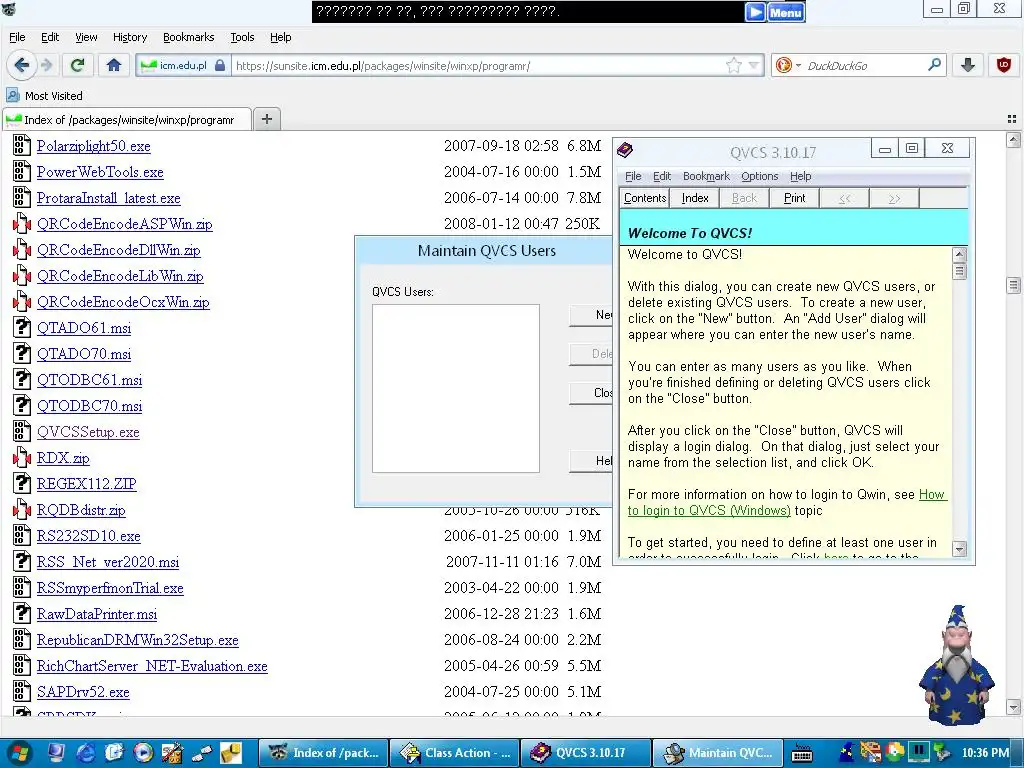Switch to QVCS 3.10.17 taskbar button

point(586,753)
